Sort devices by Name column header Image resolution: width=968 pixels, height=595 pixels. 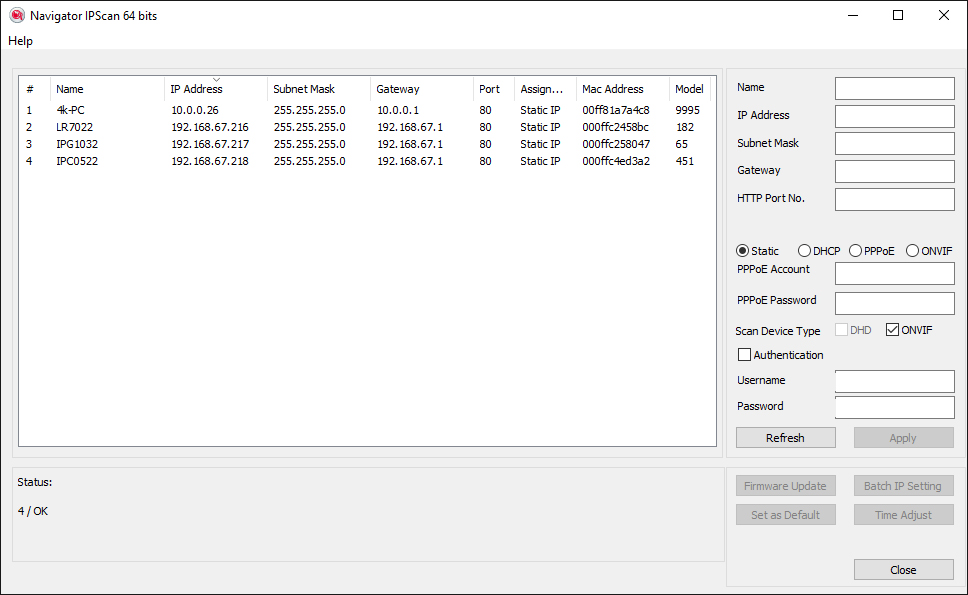coord(70,89)
